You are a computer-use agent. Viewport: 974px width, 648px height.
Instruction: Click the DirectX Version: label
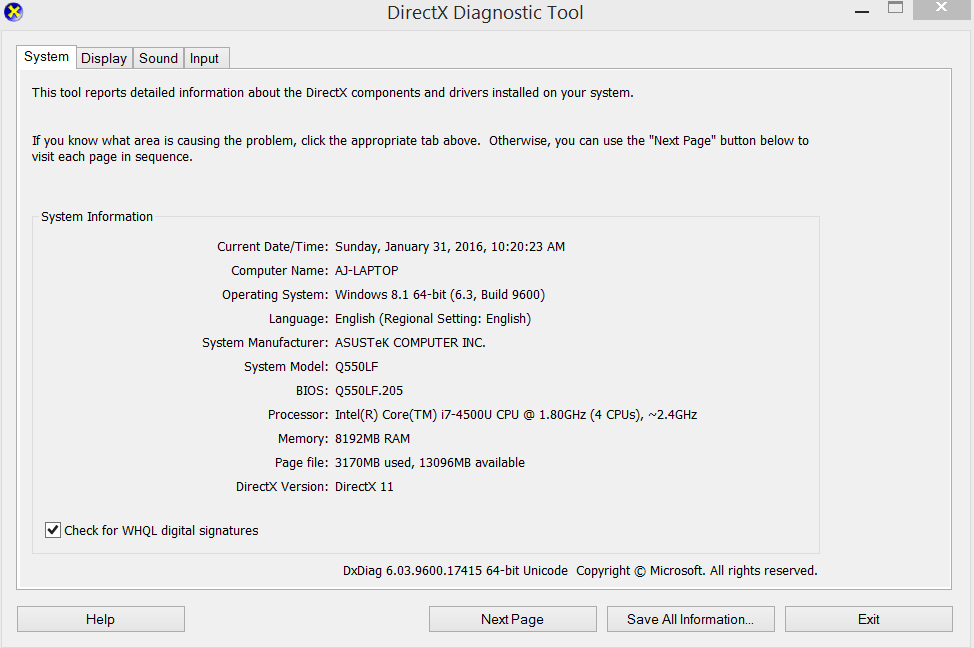coord(282,486)
